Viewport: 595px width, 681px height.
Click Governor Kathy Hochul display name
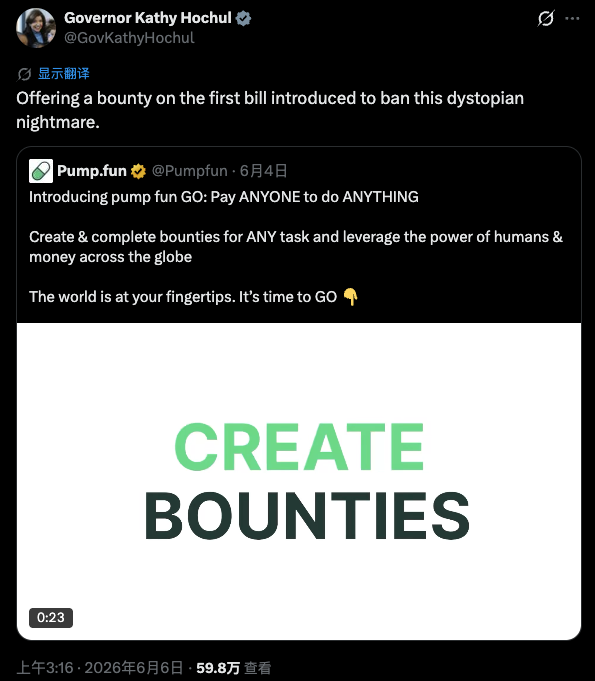click(x=148, y=18)
